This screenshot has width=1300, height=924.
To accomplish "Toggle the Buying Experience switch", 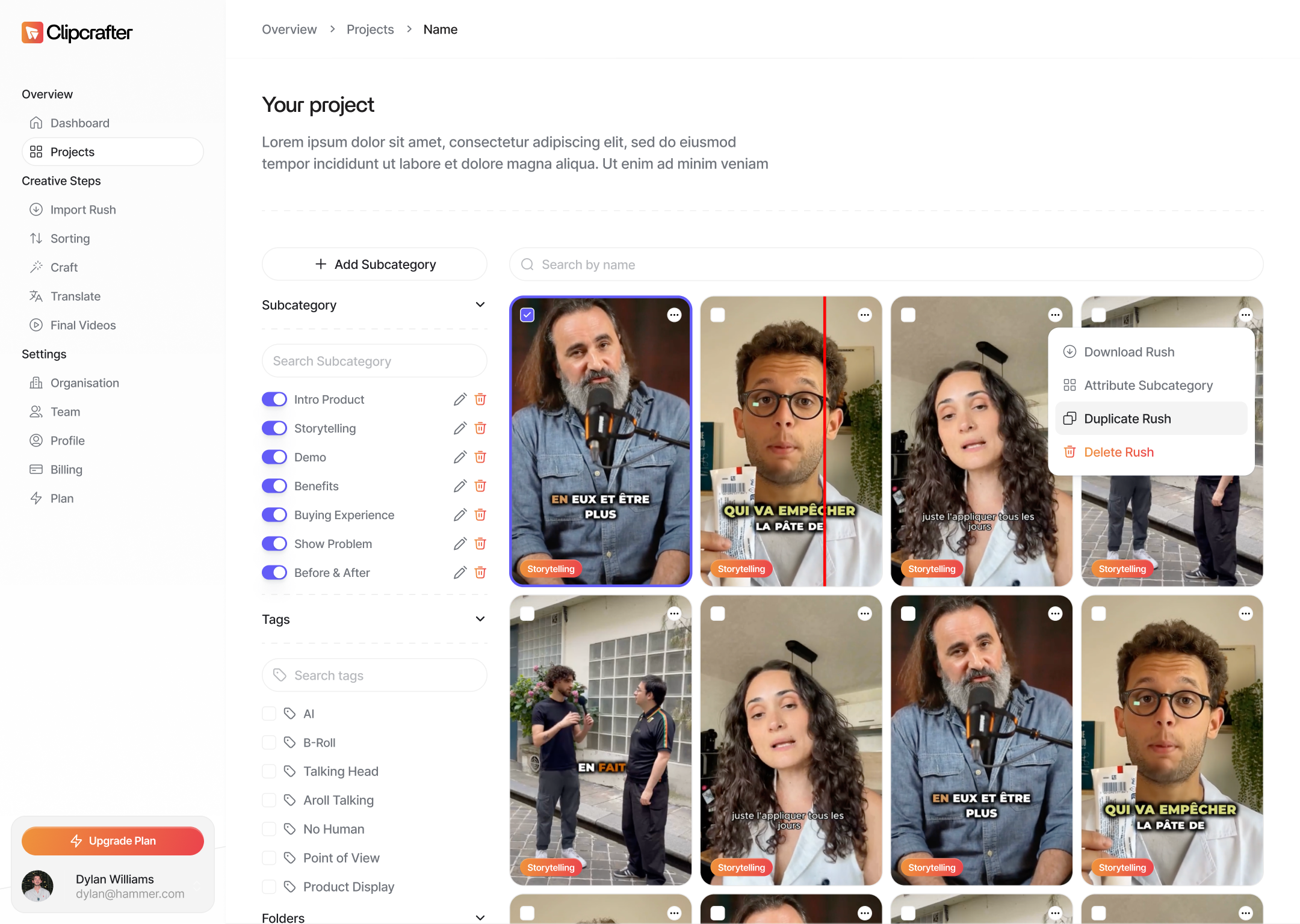I will tap(274, 515).
